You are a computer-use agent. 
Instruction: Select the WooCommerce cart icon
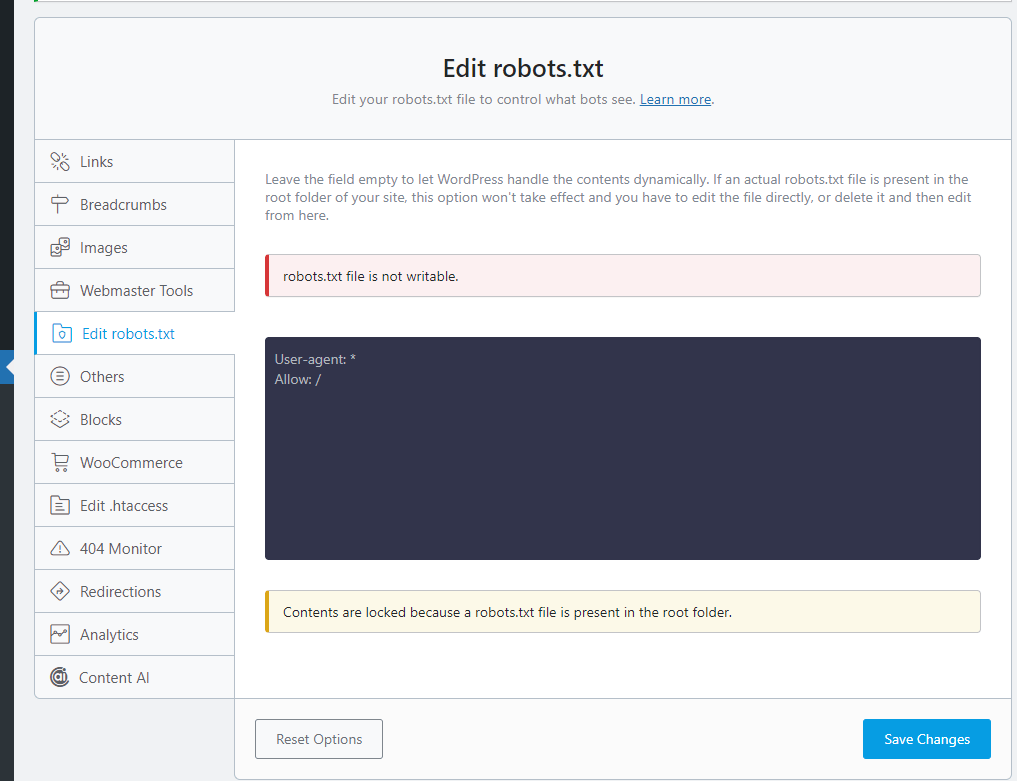60,462
